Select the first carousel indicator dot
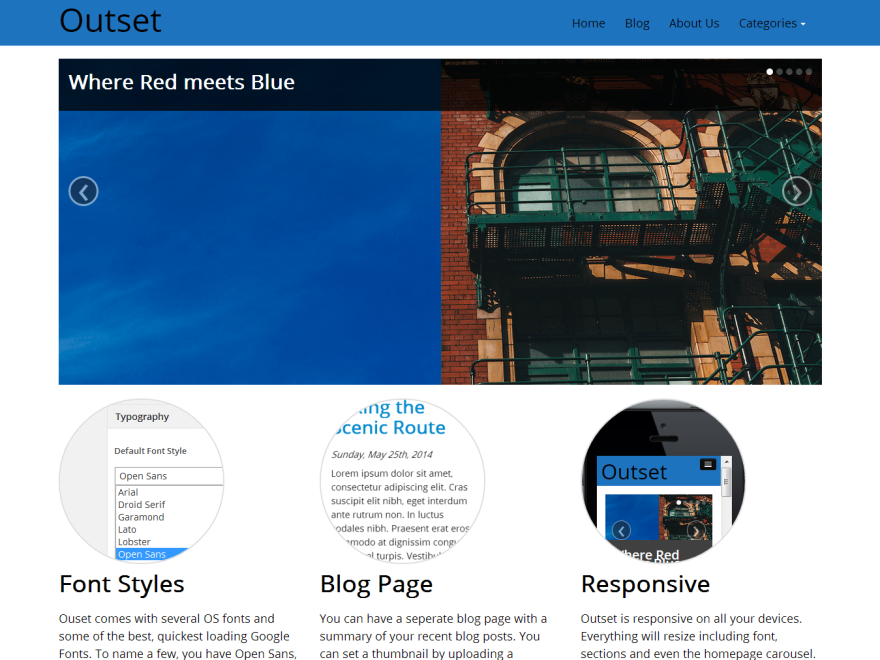 click(x=769, y=72)
